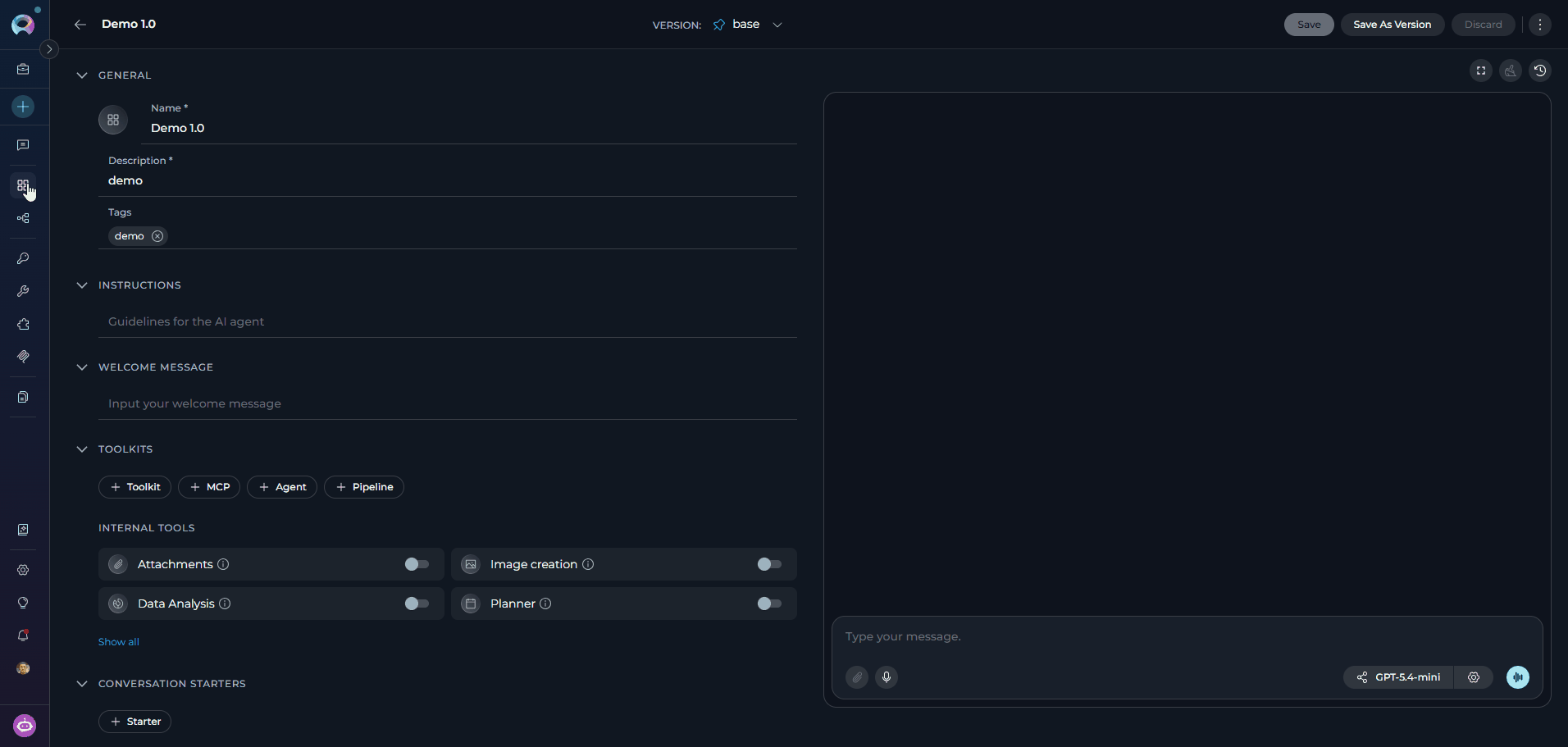1568x747 pixels.
Task: Open the notifications bell in sidebar
Action: point(23,635)
